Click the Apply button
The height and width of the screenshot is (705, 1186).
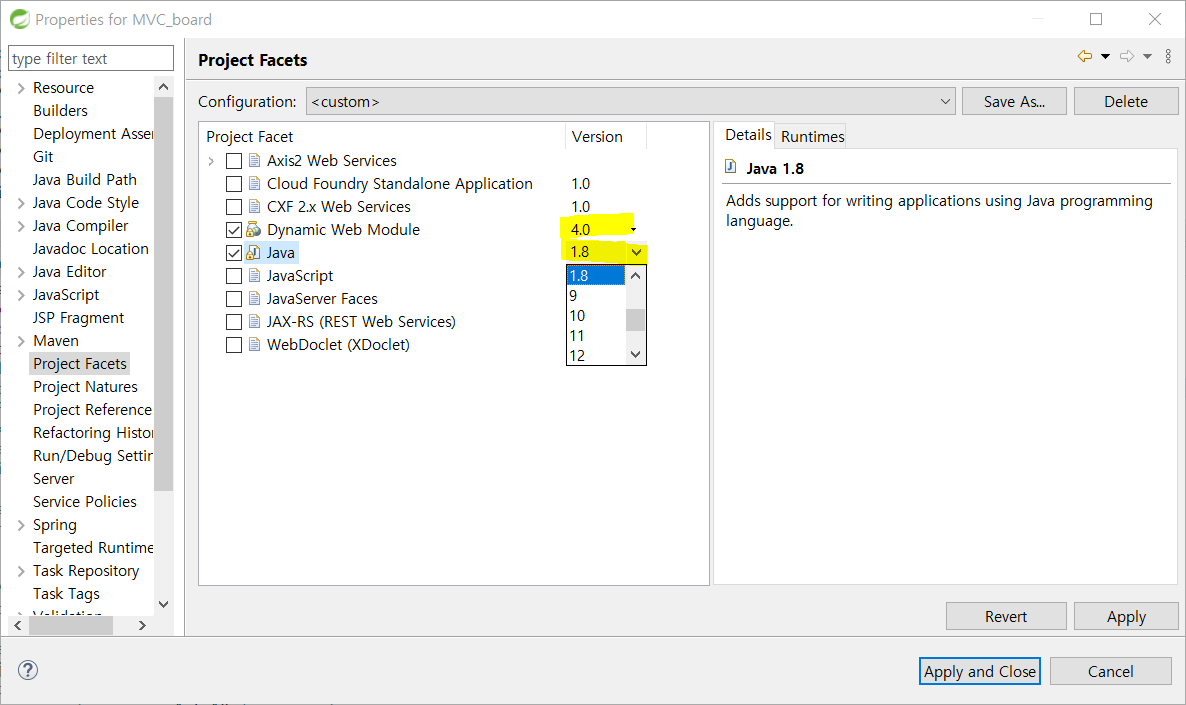tap(1125, 616)
